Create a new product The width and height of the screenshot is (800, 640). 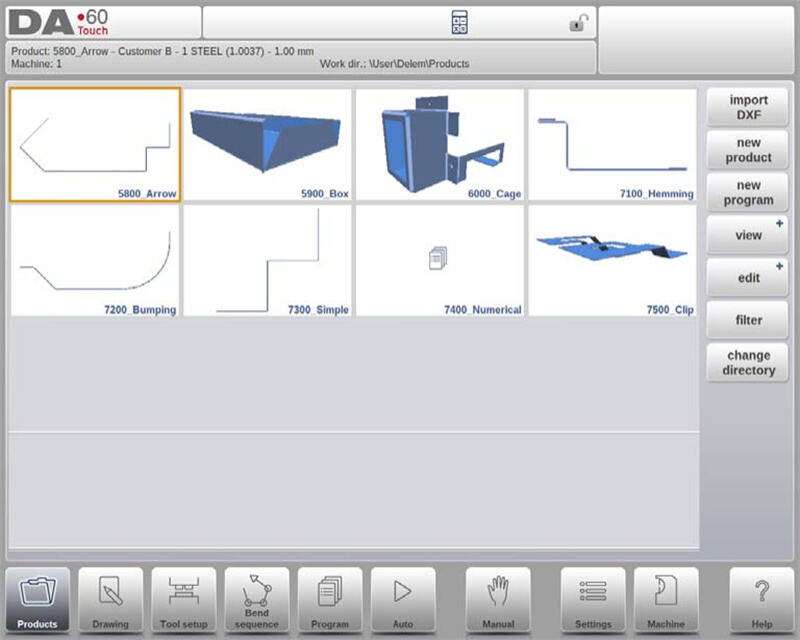coord(748,150)
